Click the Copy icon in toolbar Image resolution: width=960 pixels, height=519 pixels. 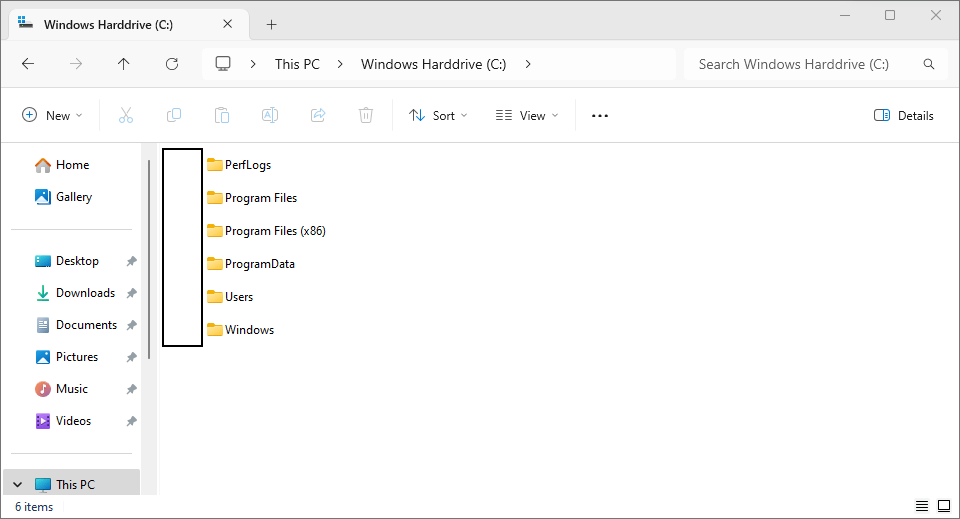tap(174, 115)
